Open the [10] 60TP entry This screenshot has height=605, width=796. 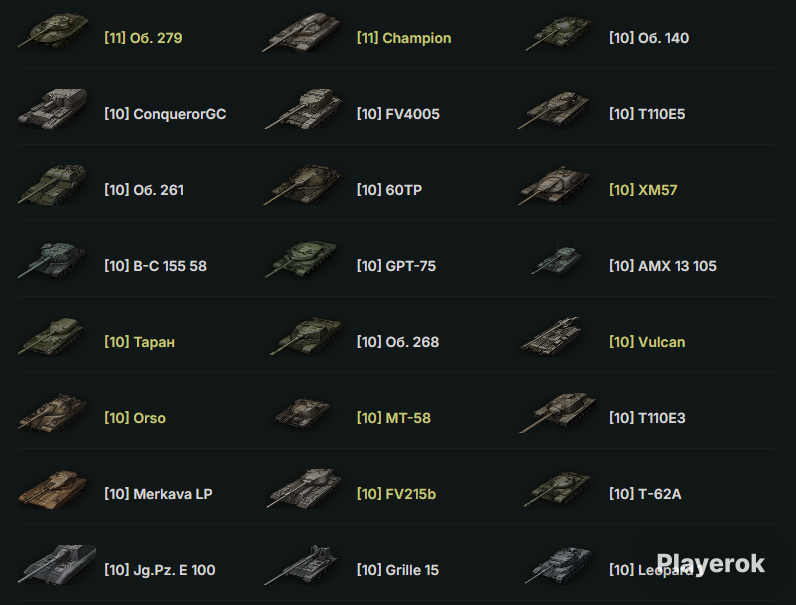click(x=389, y=190)
